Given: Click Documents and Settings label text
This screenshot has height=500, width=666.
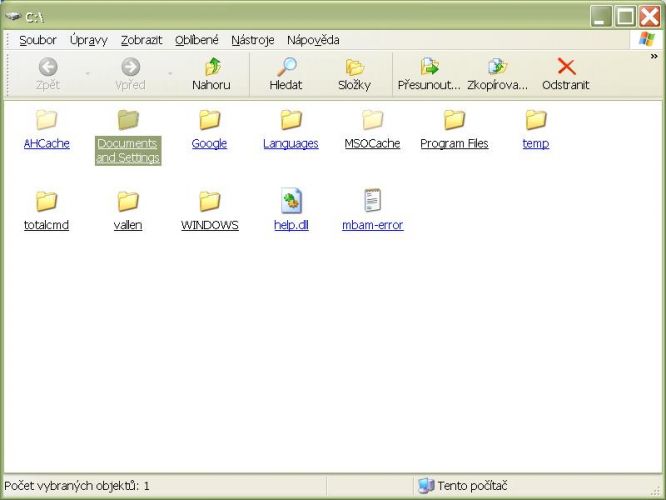Looking at the screenshot, I should click(x=128, y=150).
